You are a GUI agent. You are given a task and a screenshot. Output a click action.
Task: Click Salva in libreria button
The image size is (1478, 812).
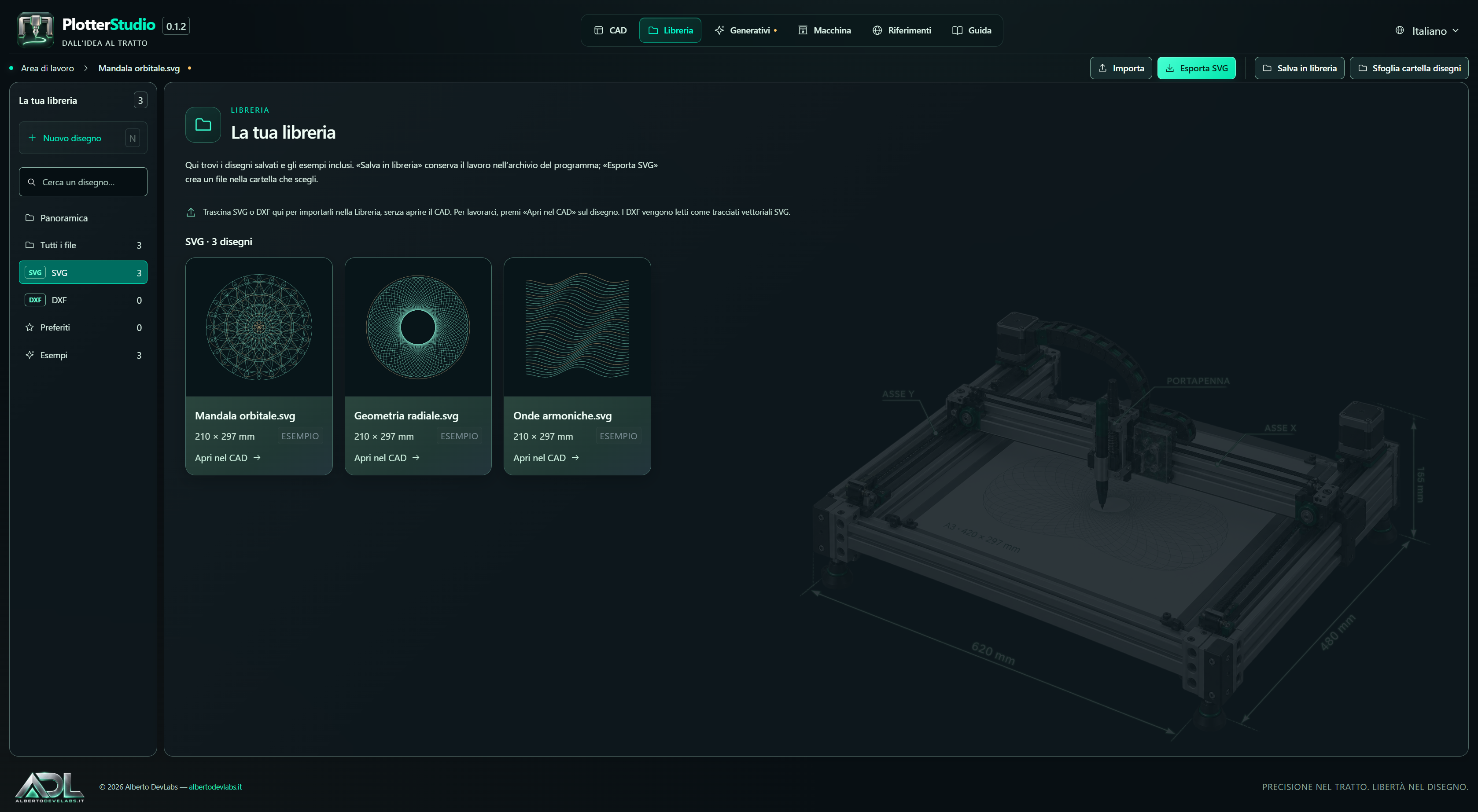[x=1299, y=68]
